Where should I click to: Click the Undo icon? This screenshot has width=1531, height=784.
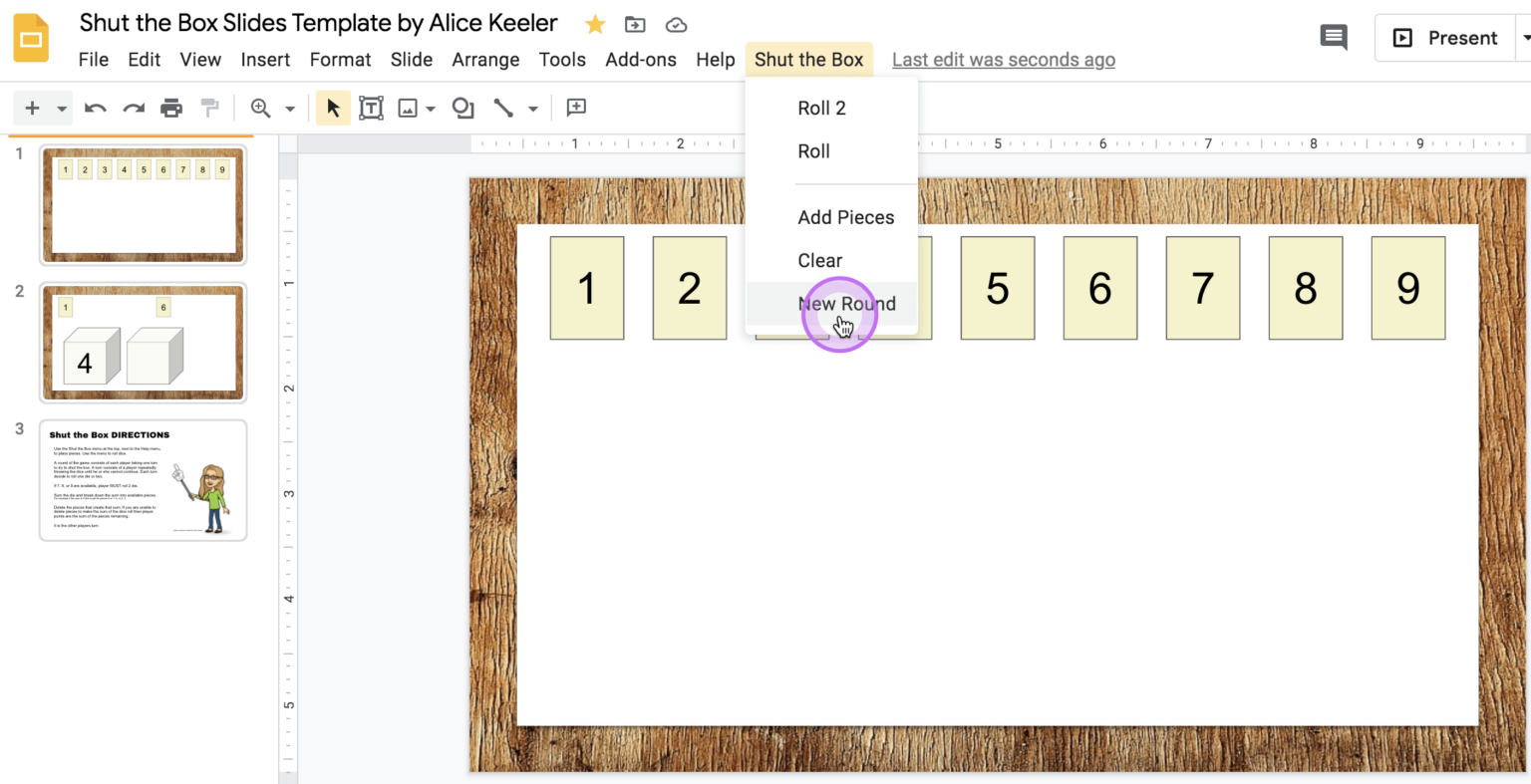click(x=95, y=108)
